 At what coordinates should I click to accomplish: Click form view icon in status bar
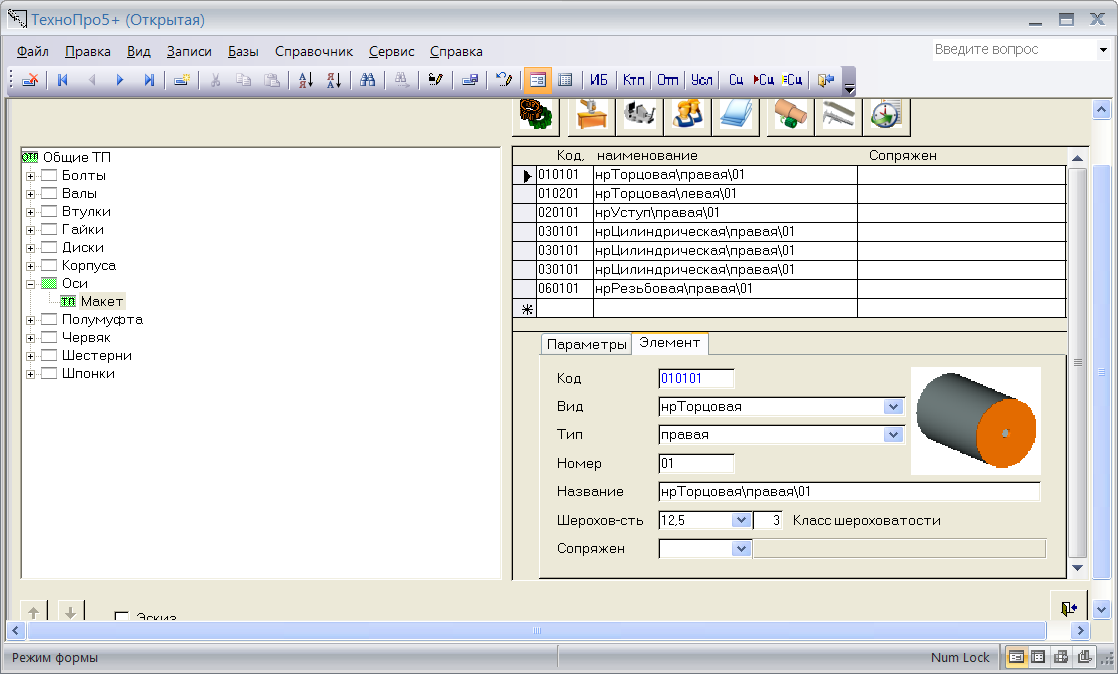pos(1016,657)
